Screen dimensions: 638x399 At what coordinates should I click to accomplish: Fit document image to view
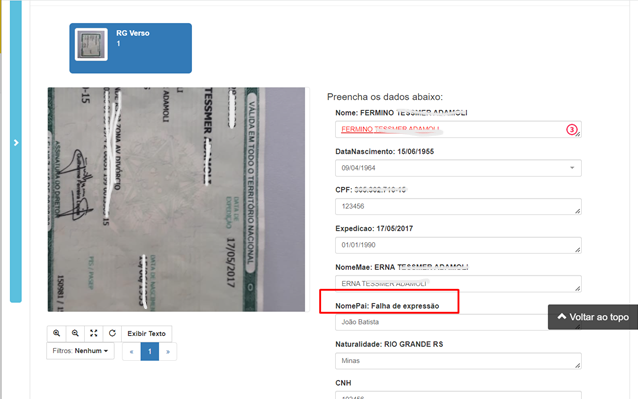(94, 334)
